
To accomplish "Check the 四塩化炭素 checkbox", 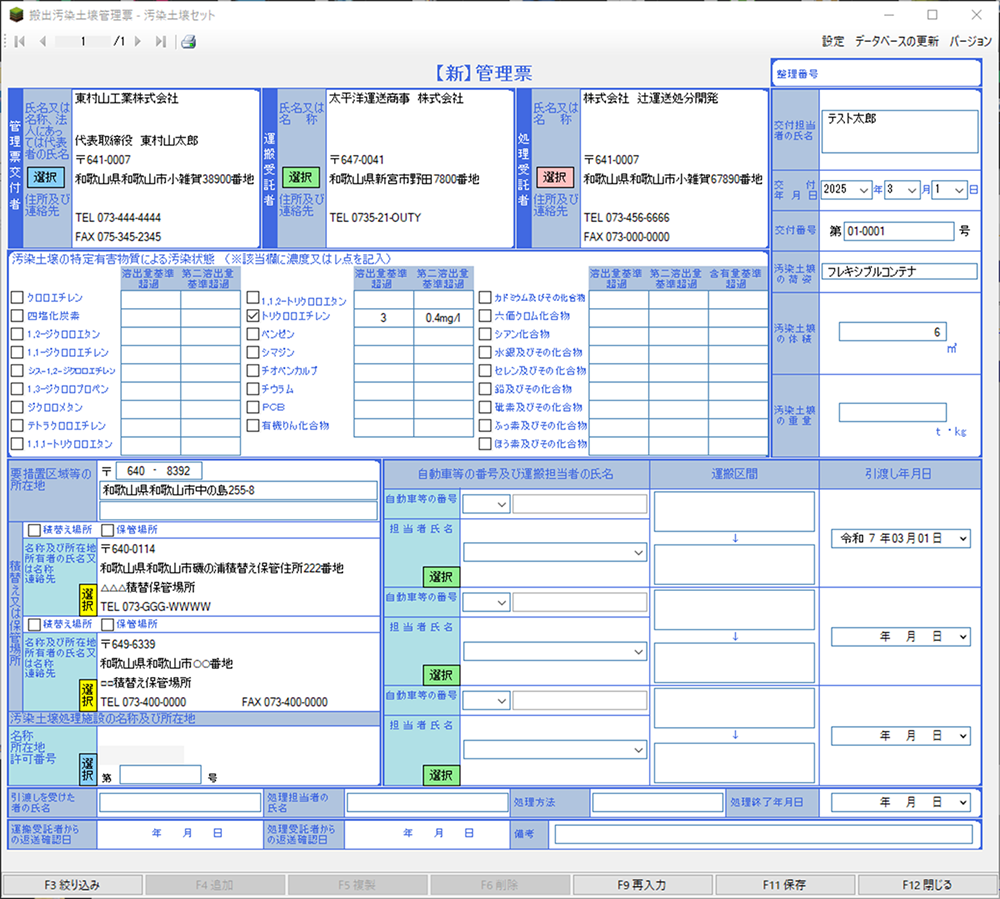I will pos(17,316).
